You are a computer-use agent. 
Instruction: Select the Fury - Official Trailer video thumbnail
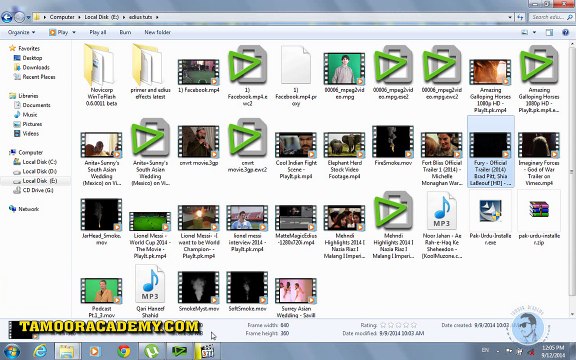(x=490, y=145)
